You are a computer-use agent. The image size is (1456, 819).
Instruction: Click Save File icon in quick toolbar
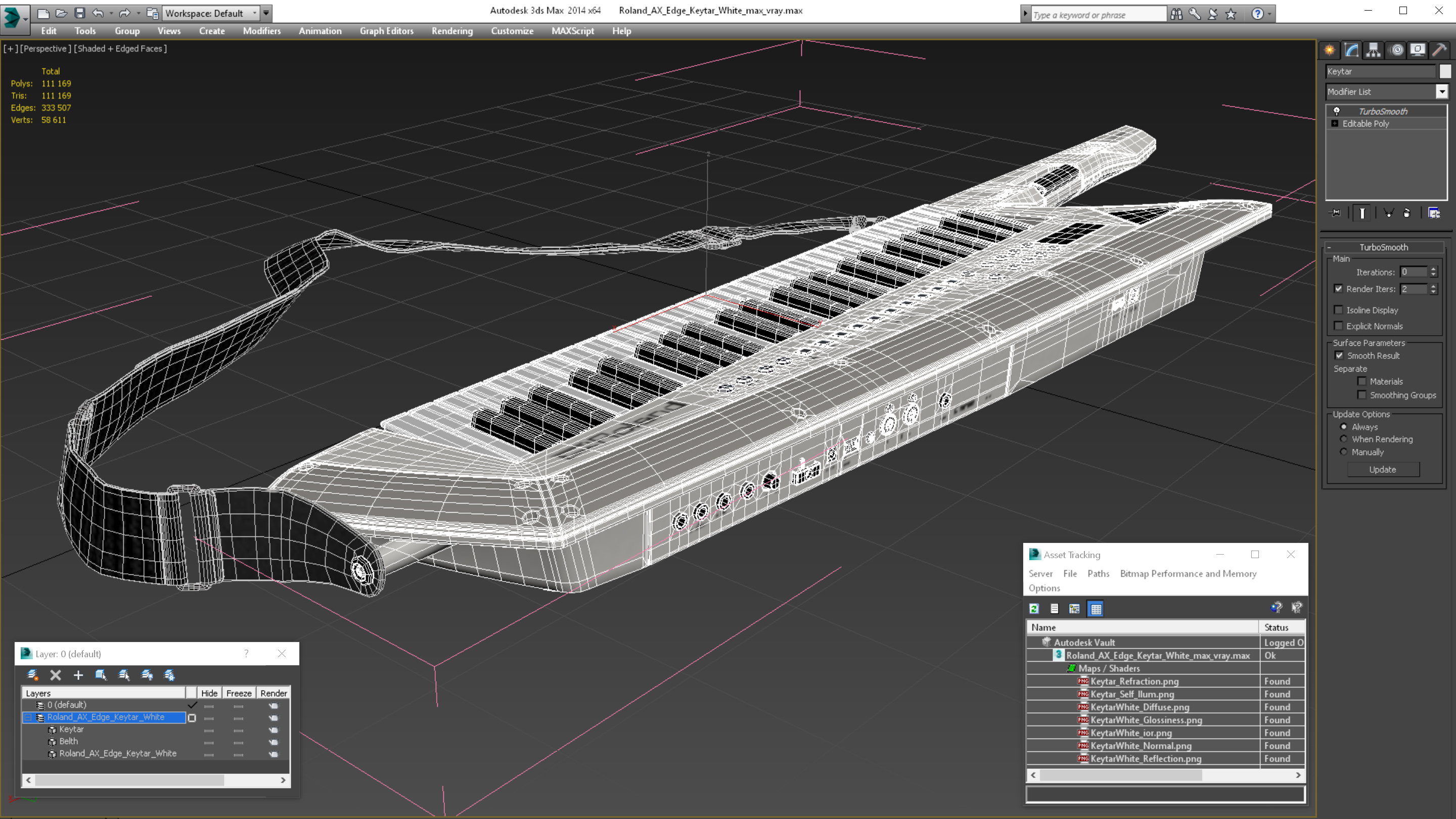(x=80, y=13)
